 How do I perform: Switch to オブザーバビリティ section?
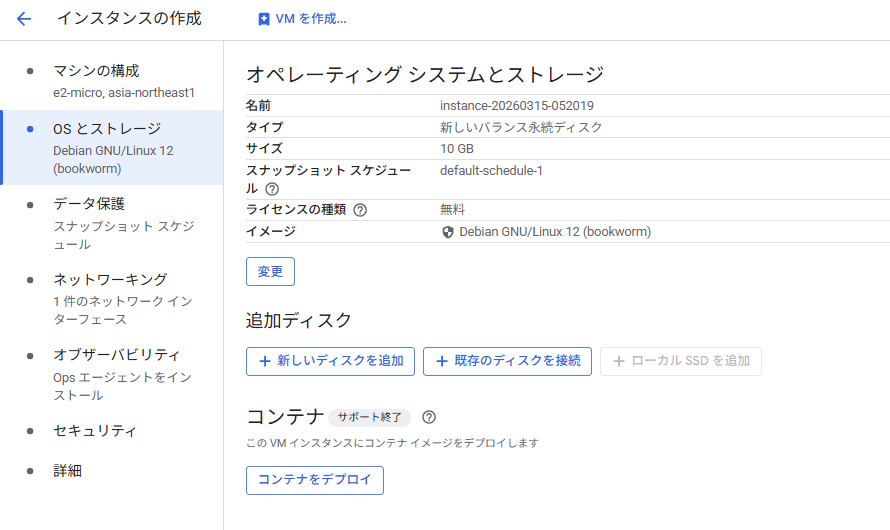(116, 355)
